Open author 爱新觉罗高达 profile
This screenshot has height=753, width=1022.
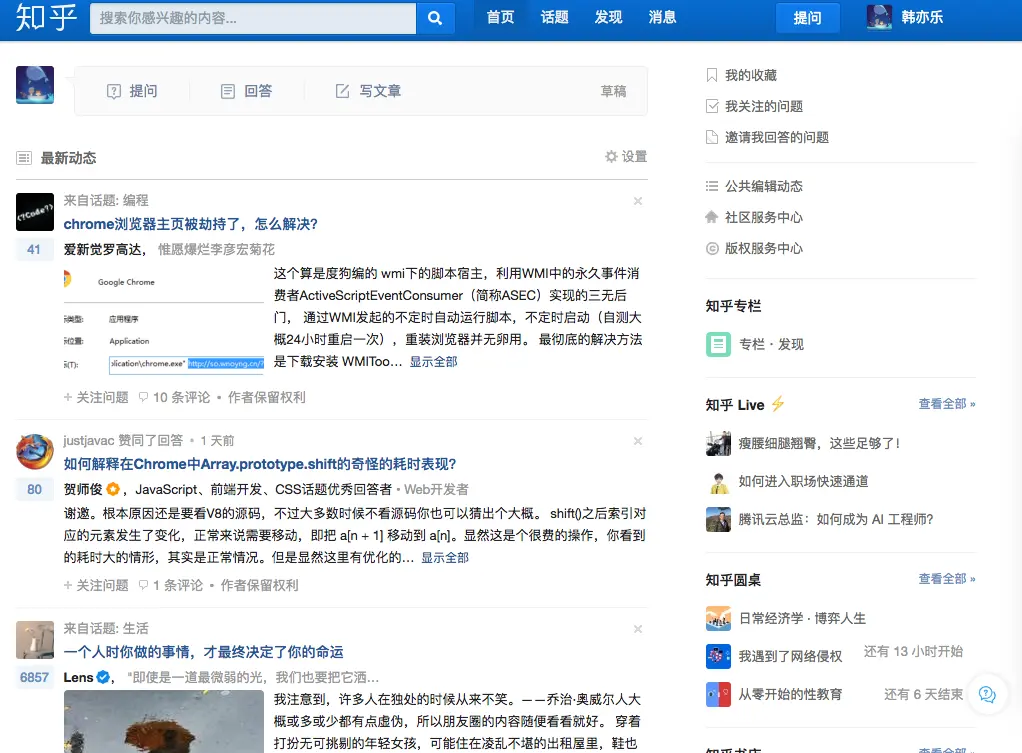102,250
